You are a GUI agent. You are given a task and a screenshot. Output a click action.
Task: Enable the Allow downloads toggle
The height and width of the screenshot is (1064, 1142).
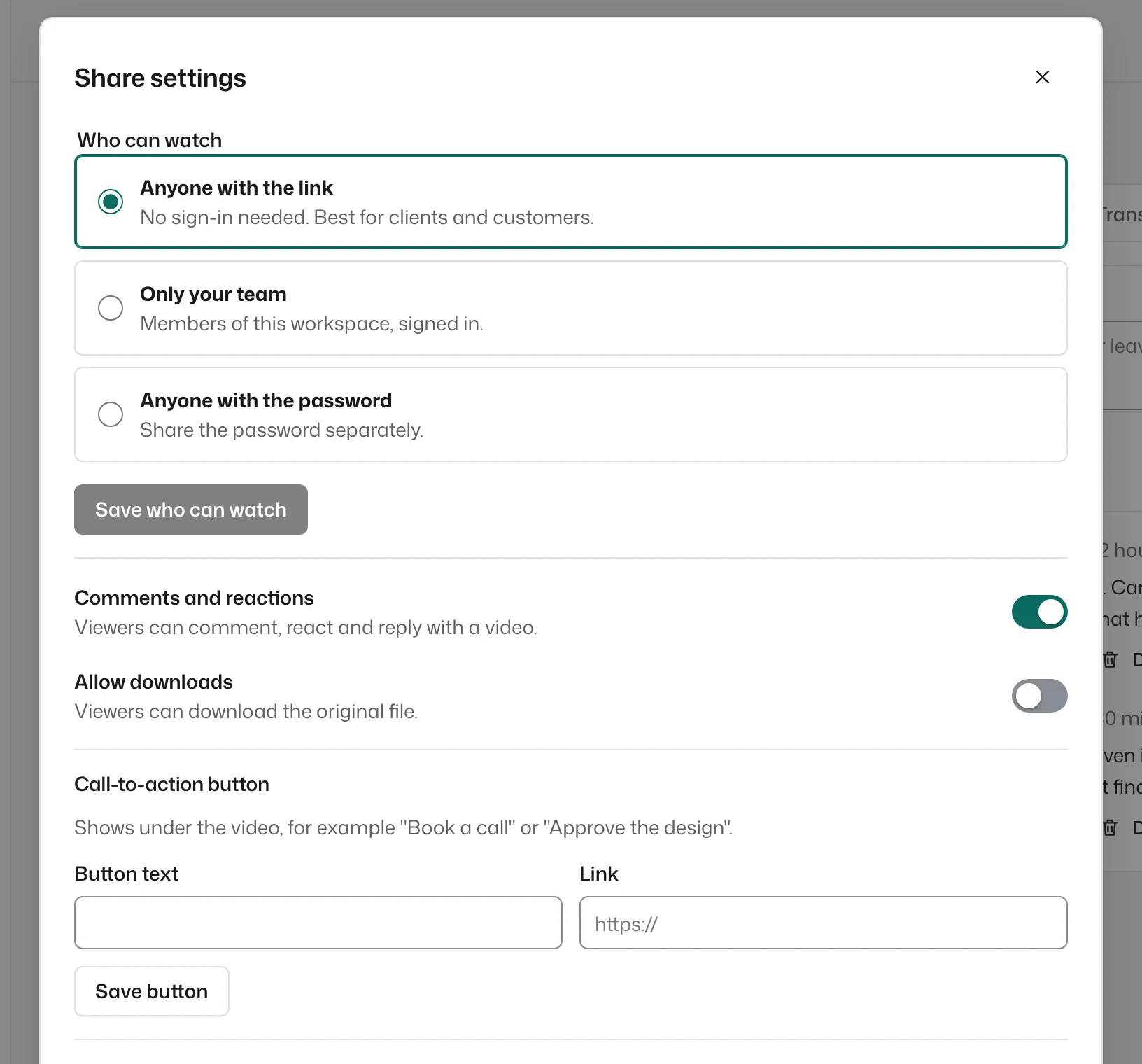point(1039,696)
